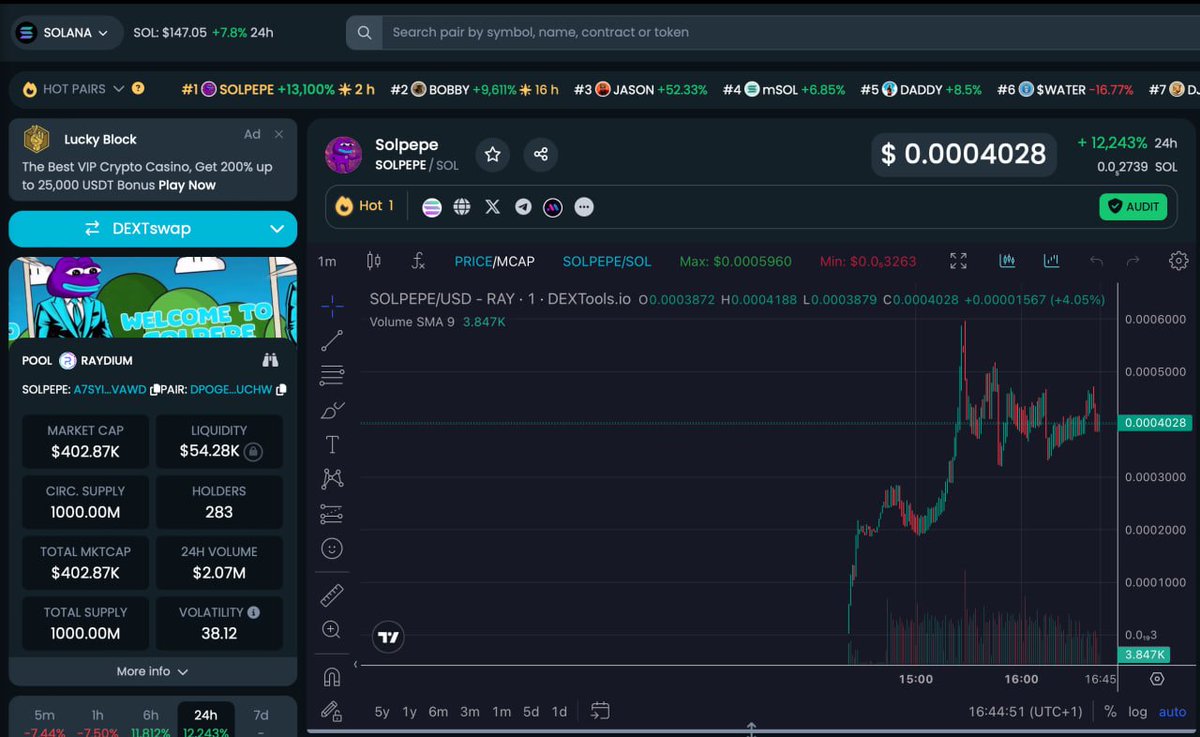Toggle lock all drawing tools
The image size is (1200, 737).
pyautogui.click(x=332, y=711)
